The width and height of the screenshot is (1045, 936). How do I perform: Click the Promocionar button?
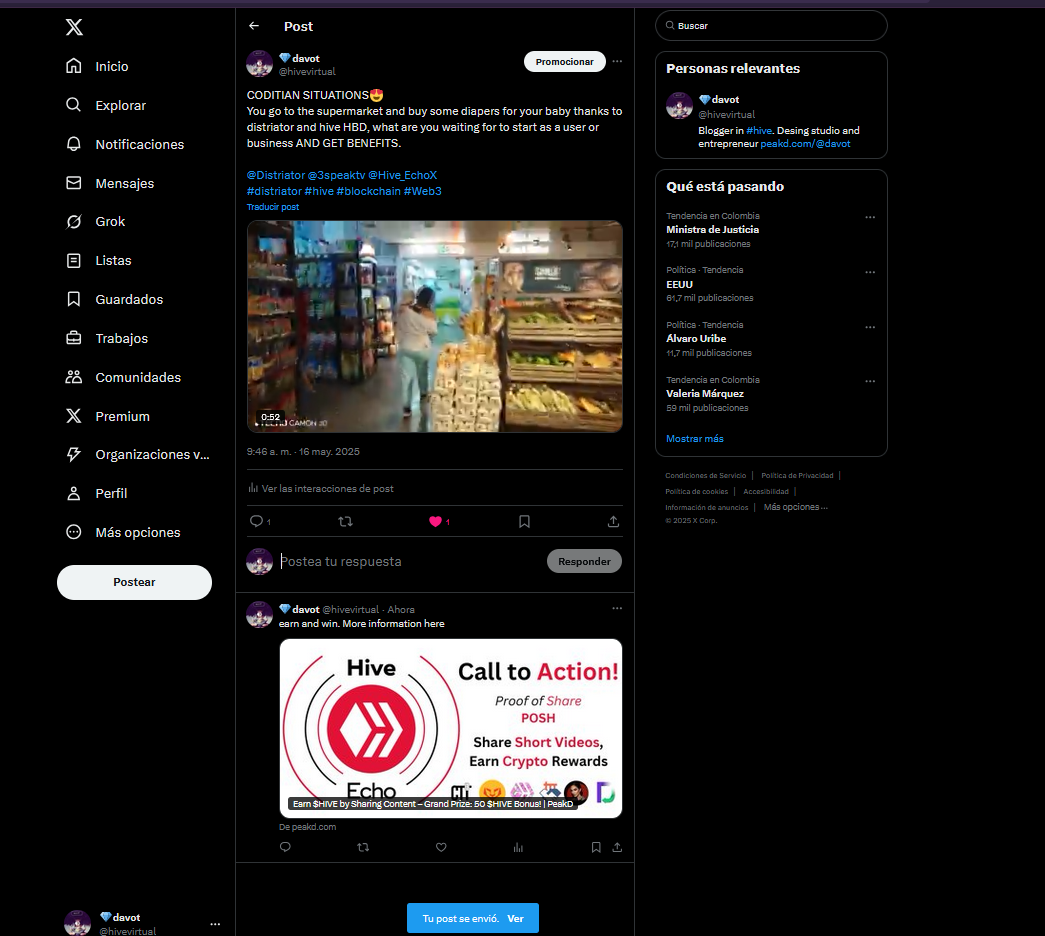click(564, 61)
